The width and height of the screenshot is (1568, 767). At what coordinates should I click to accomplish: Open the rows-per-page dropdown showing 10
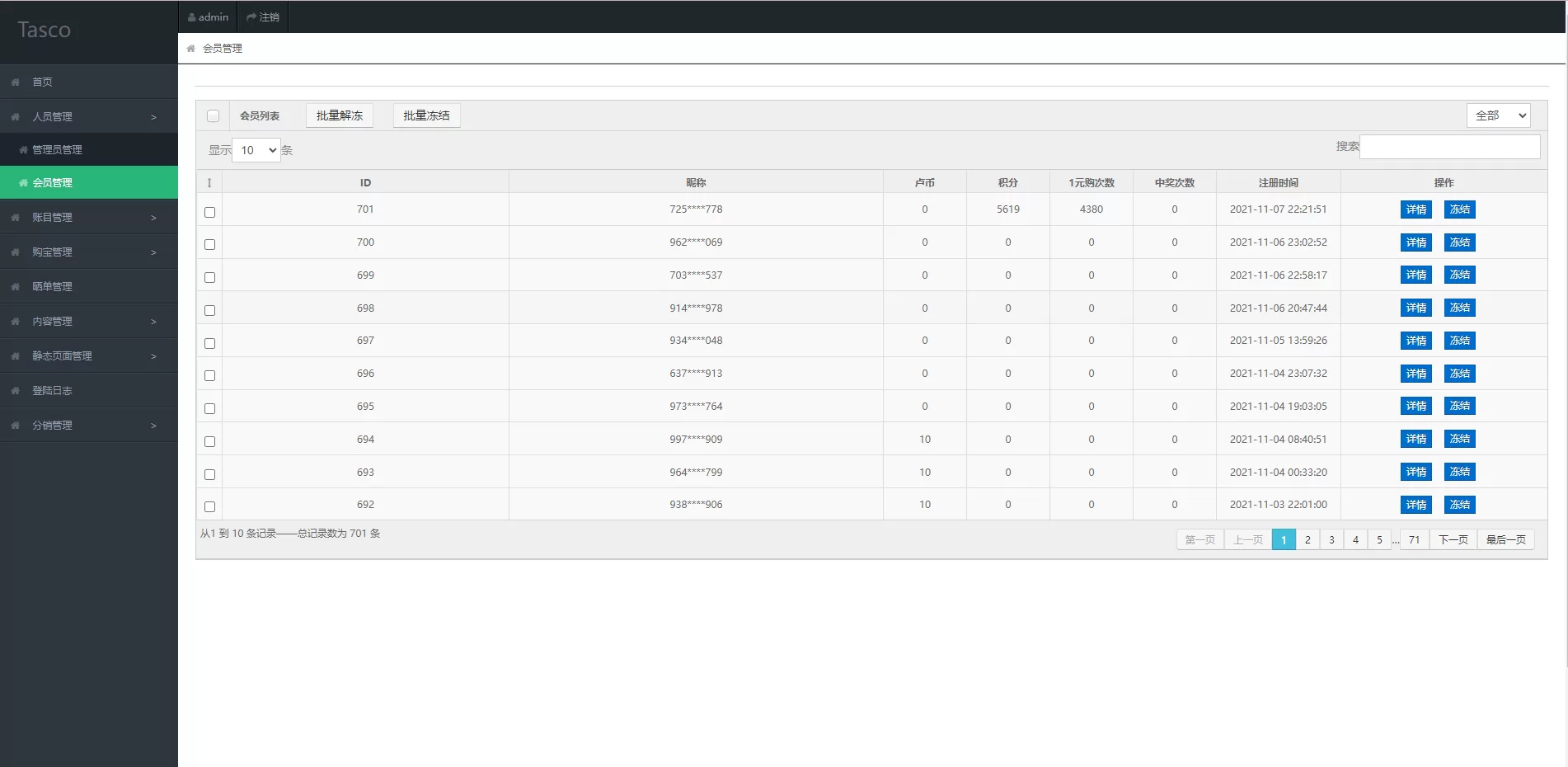256,150
